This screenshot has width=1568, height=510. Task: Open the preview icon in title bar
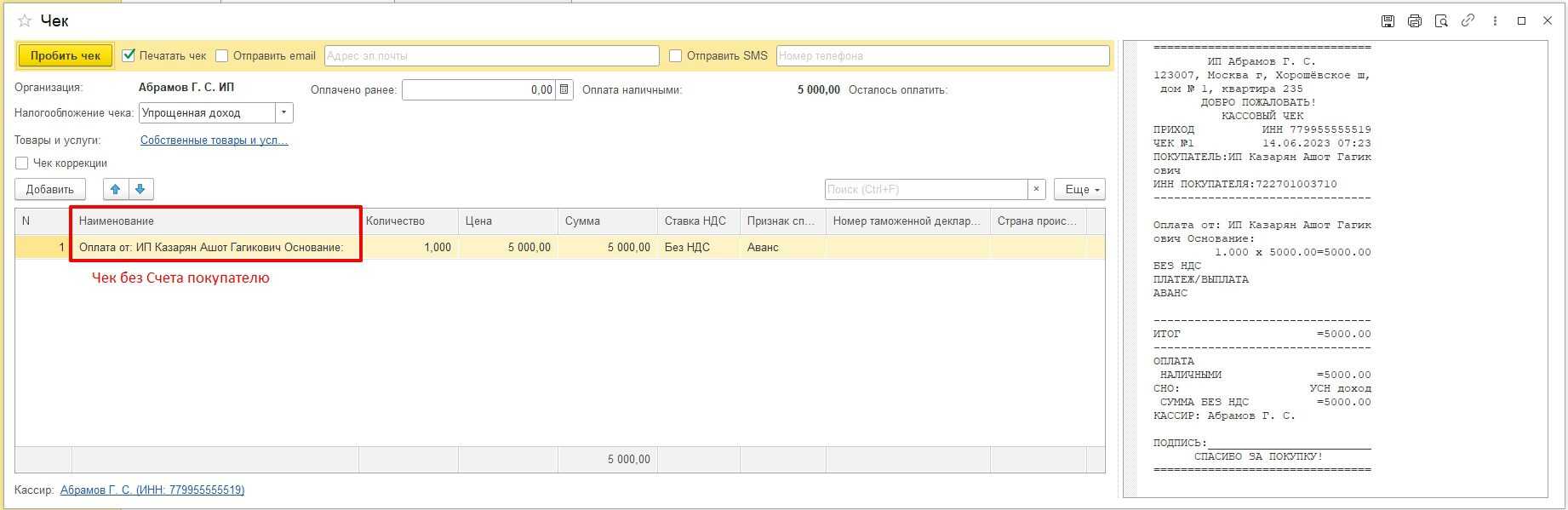[1441, 21]
